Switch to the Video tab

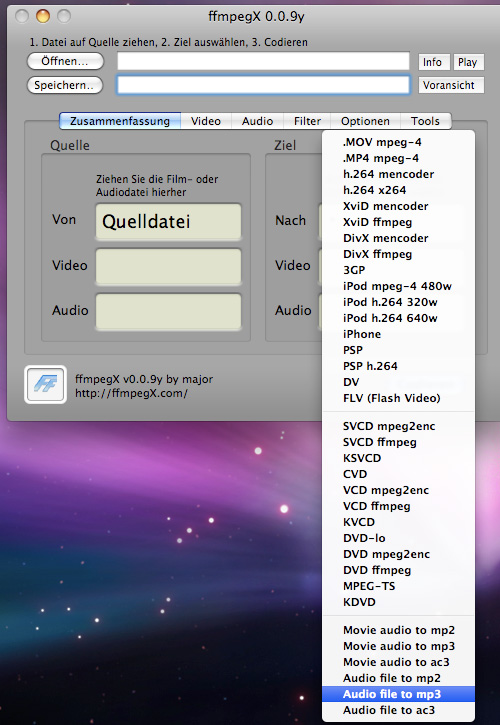[206, 121]
